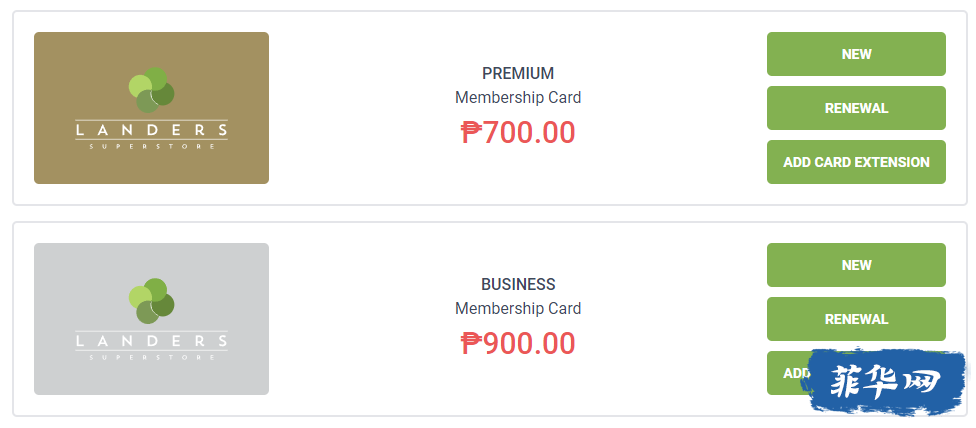Select RENEWAL for the Premium card

(x=856, y=108)
